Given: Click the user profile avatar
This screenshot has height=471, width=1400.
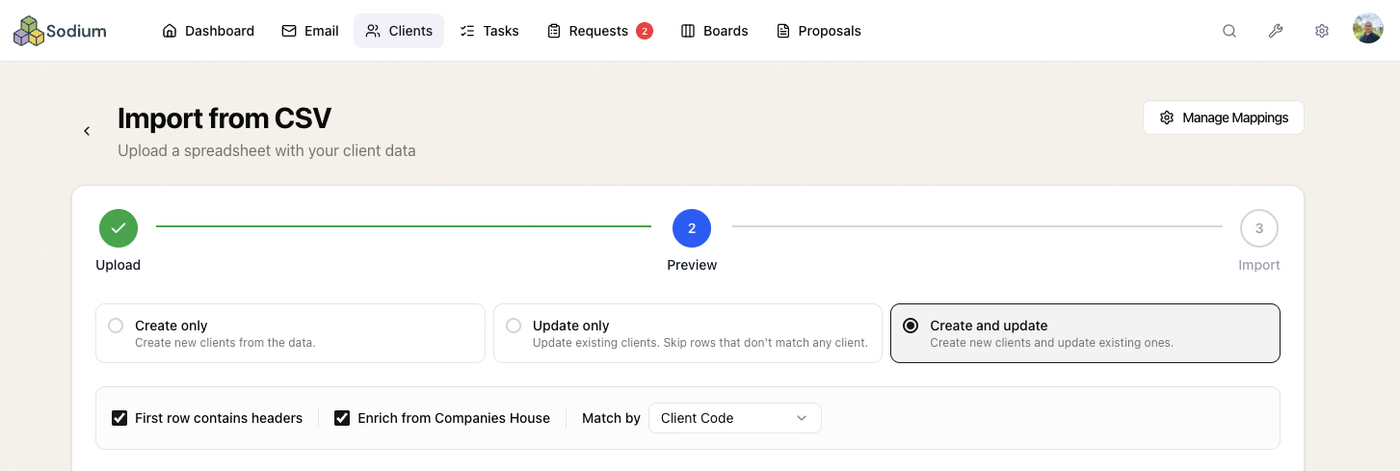Looking at the screenshot, I should tap(1368, 29).
